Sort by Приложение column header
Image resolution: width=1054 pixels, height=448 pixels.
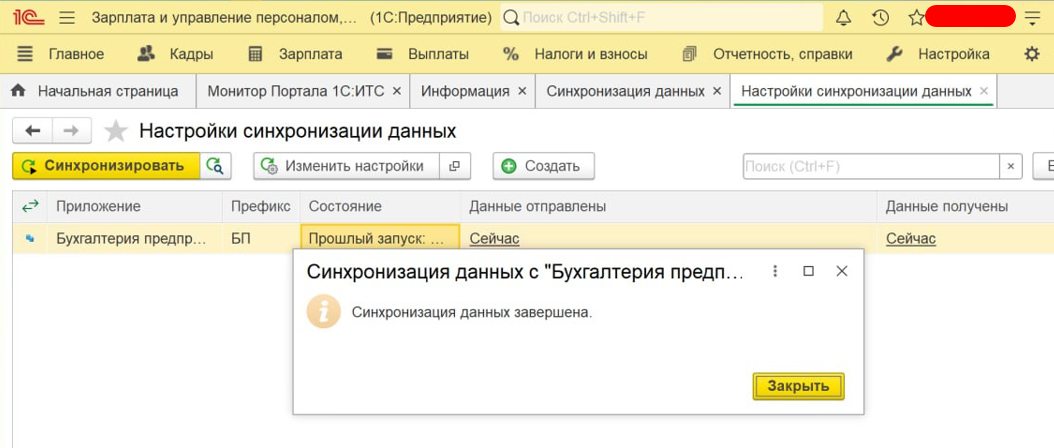pos(134,207)
